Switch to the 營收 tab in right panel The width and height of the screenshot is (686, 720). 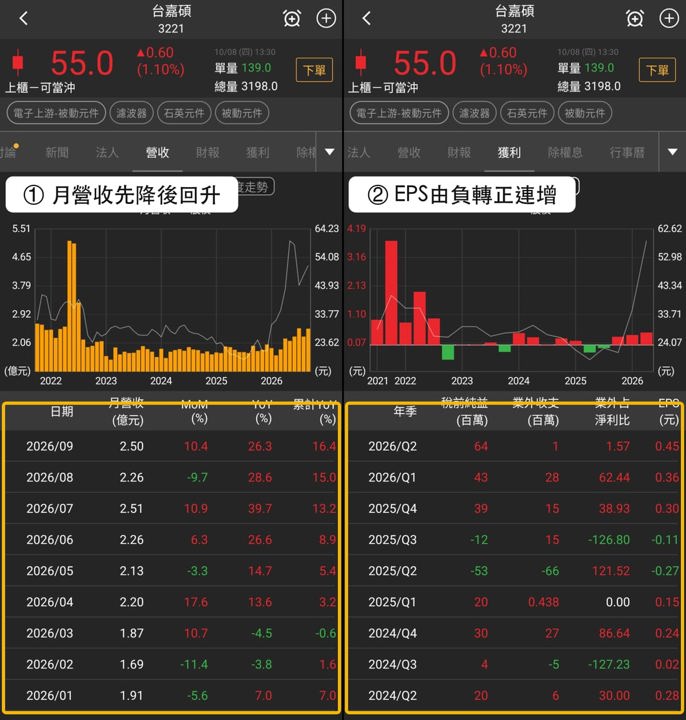point(409,152)
